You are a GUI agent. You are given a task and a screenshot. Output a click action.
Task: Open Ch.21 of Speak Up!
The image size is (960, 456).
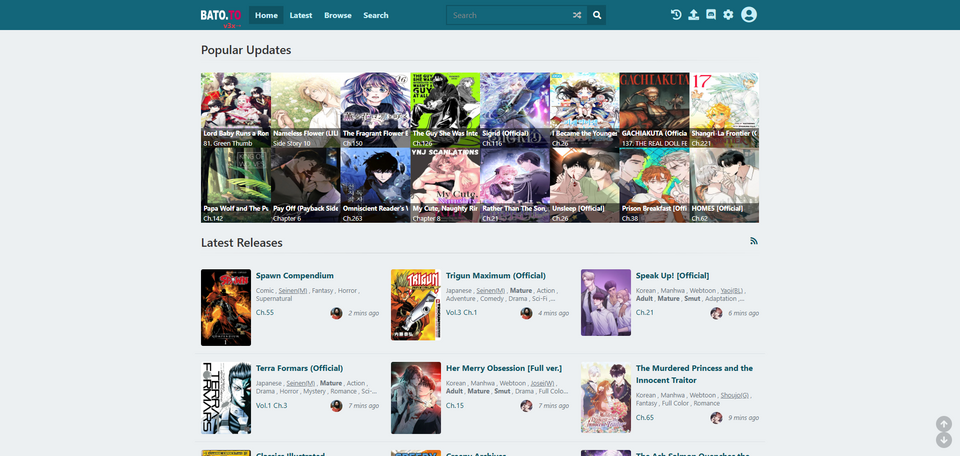[x=645, y=313]
